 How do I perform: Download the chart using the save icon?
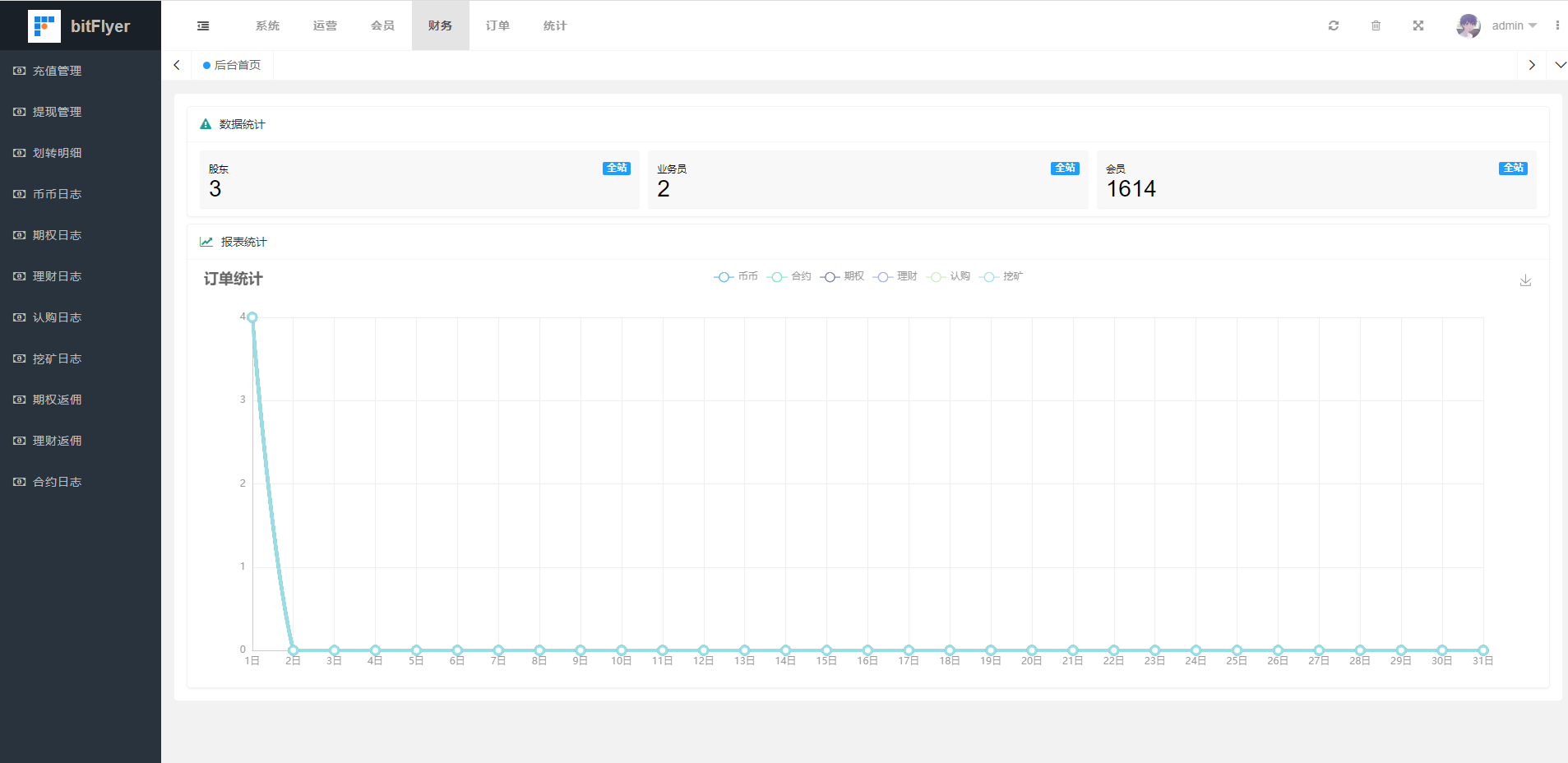(x=1525, y=281)
